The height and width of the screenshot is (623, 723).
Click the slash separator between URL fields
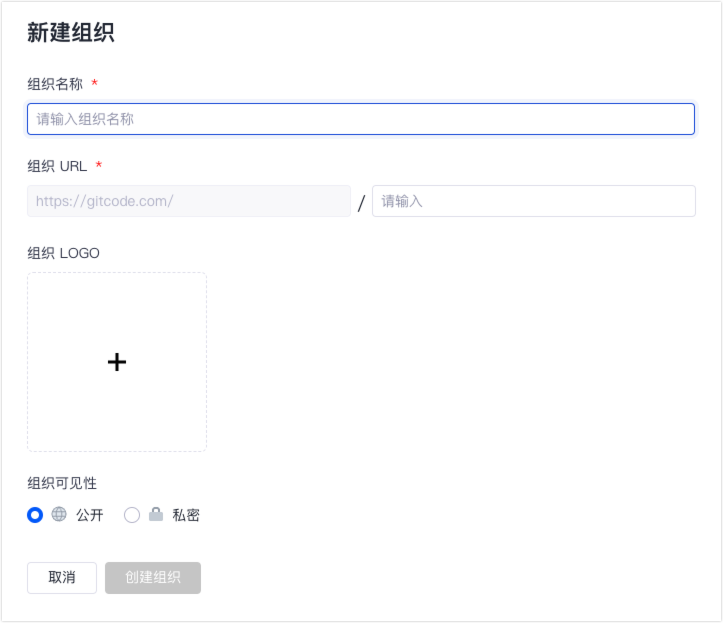pyautogui.click(x=361, y=203)
